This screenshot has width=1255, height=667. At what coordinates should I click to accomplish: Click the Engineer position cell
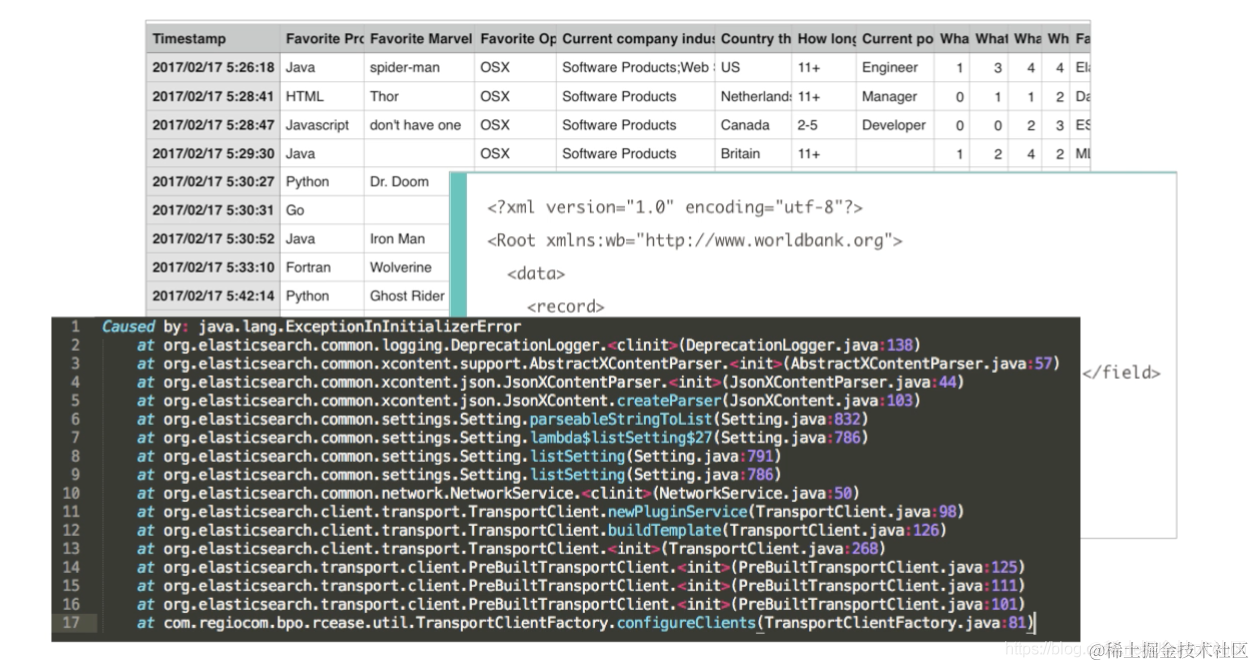tap(895, 68)
